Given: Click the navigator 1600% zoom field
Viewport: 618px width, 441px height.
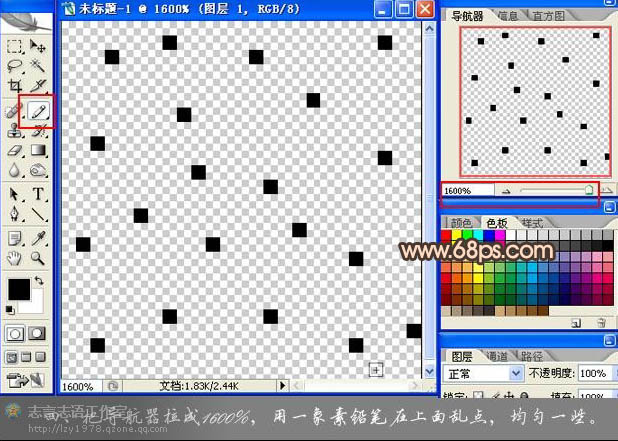Looking at the screenshot, I should pyautogui.click(x=468, y=191).
